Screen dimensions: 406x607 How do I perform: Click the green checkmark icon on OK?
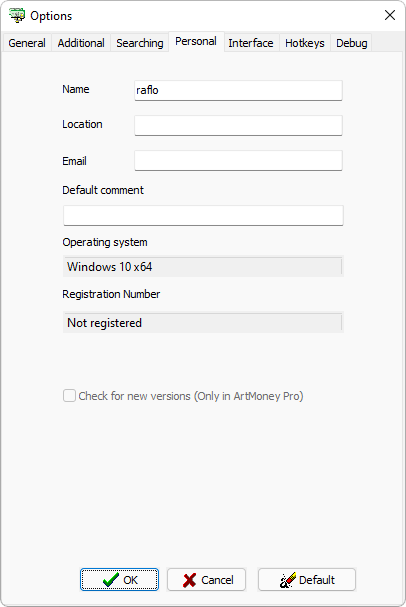[x=111, y=580]
